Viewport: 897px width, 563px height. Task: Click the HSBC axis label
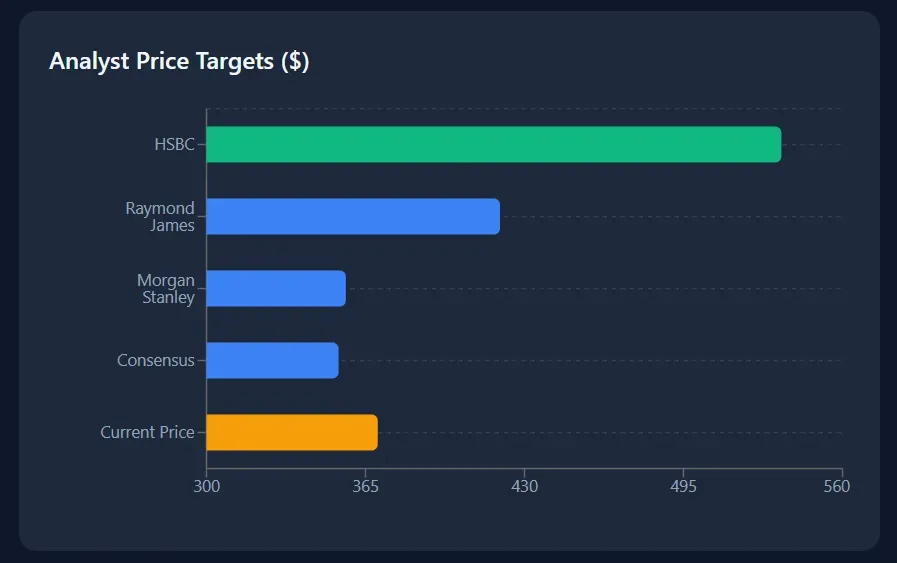pos(174,145)
